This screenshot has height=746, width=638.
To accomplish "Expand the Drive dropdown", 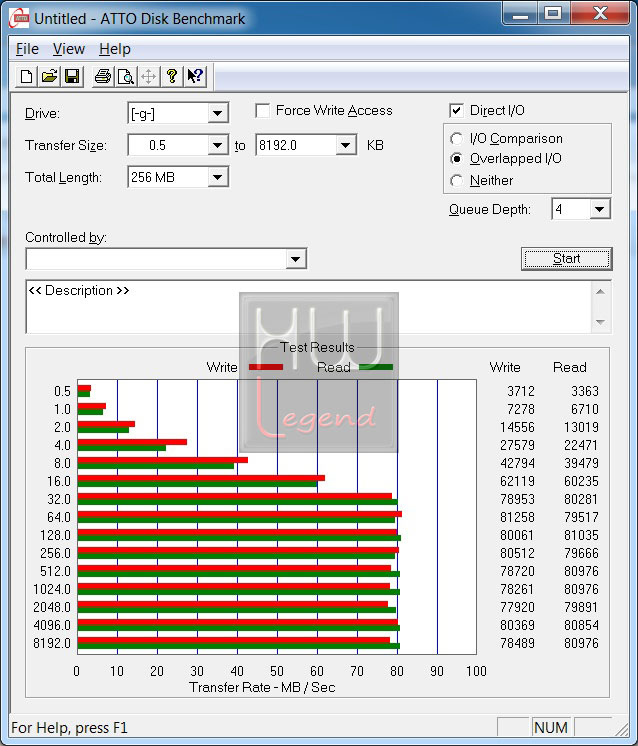I will 217,114.
